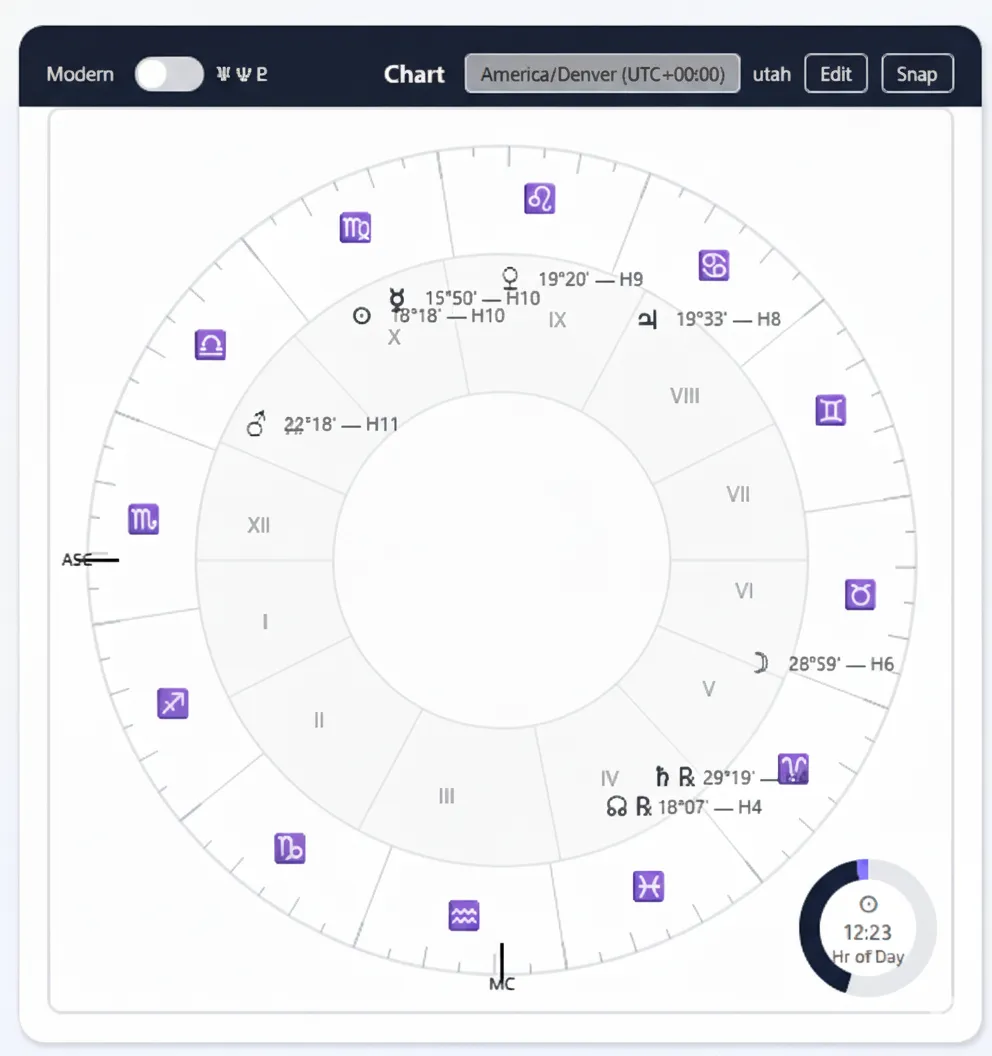Click the Hr of Day progress ring

click(867, 928)
